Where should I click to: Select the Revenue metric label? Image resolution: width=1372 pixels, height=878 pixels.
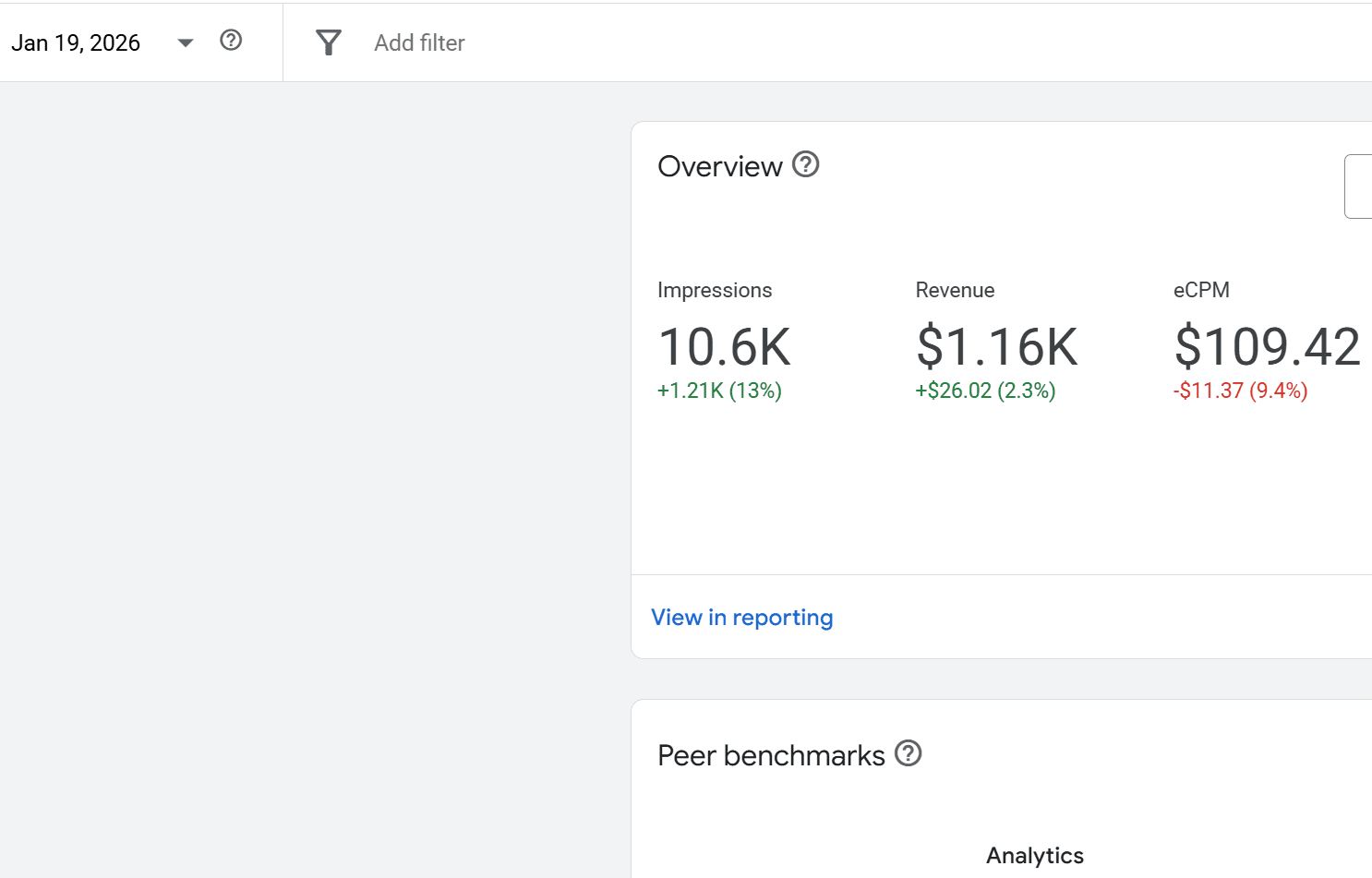click(955, 290)
